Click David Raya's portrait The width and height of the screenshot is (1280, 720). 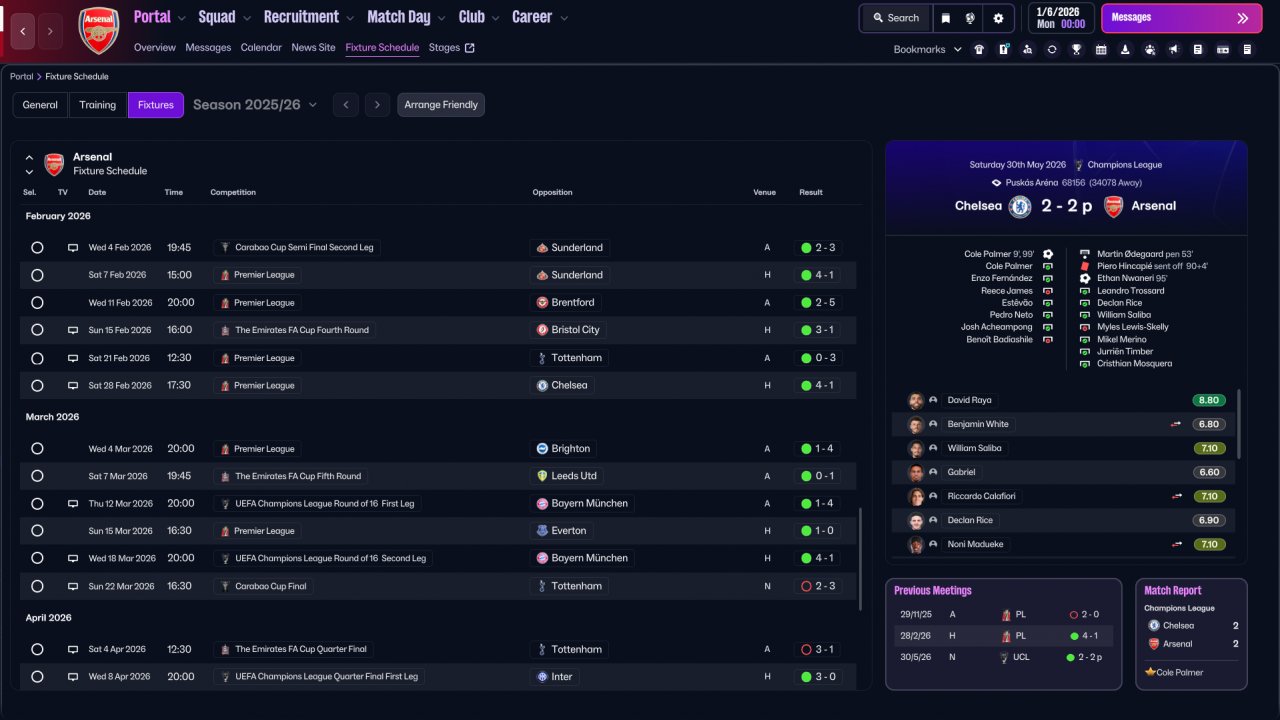(x=915, y=400)
